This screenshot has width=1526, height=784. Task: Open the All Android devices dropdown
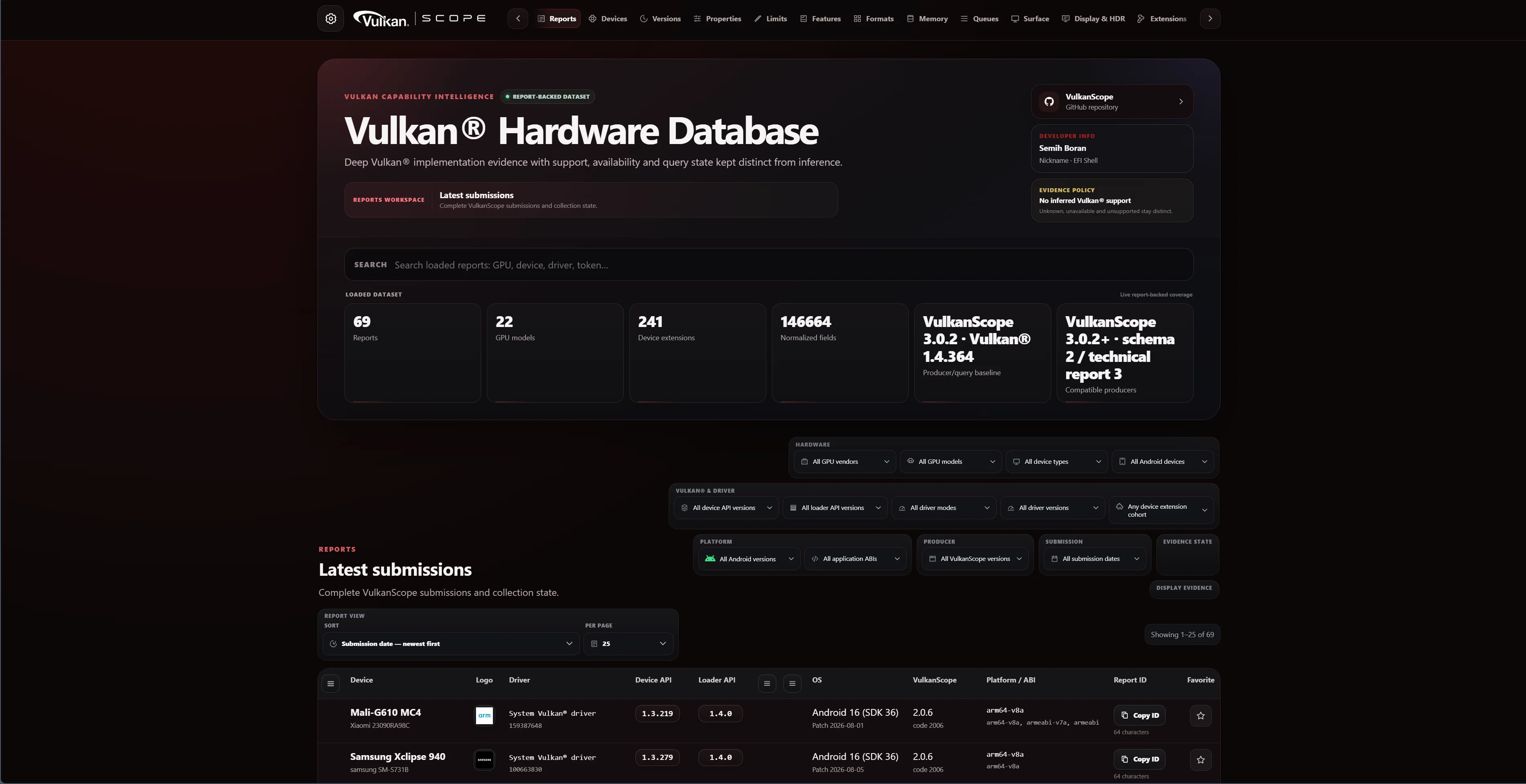pyautogui.click(x=1163, y=461)
